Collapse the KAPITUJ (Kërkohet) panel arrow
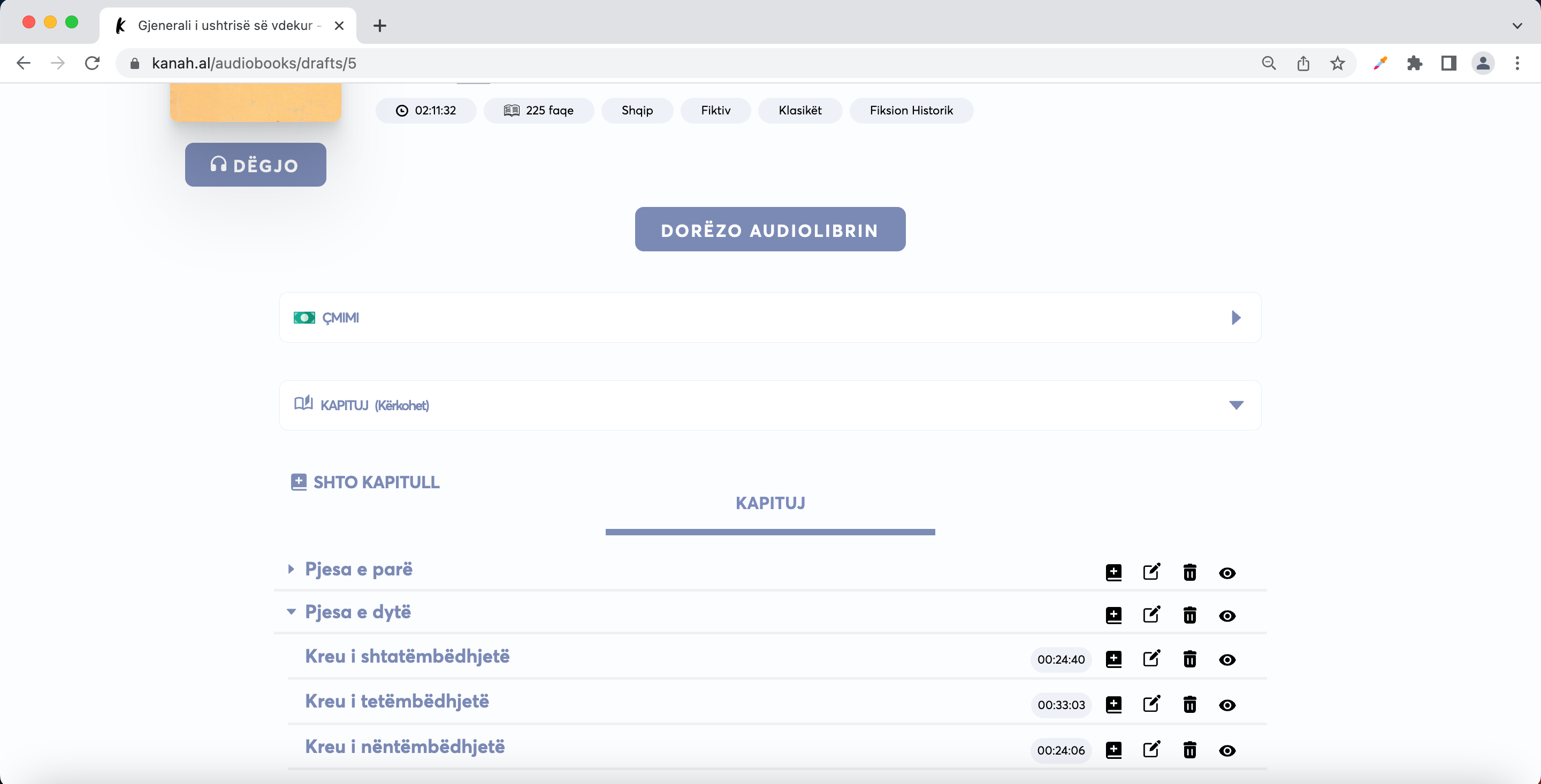 tap(1236, 405)
